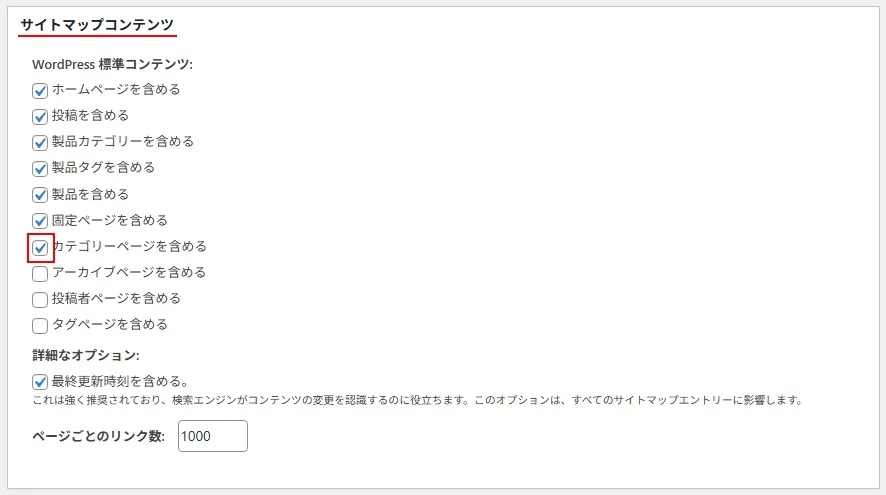Screen dimensions: 886x495
Task: Uncheck the 最終更新時刻を含める checkbox
Action: [x=40, y=381]
